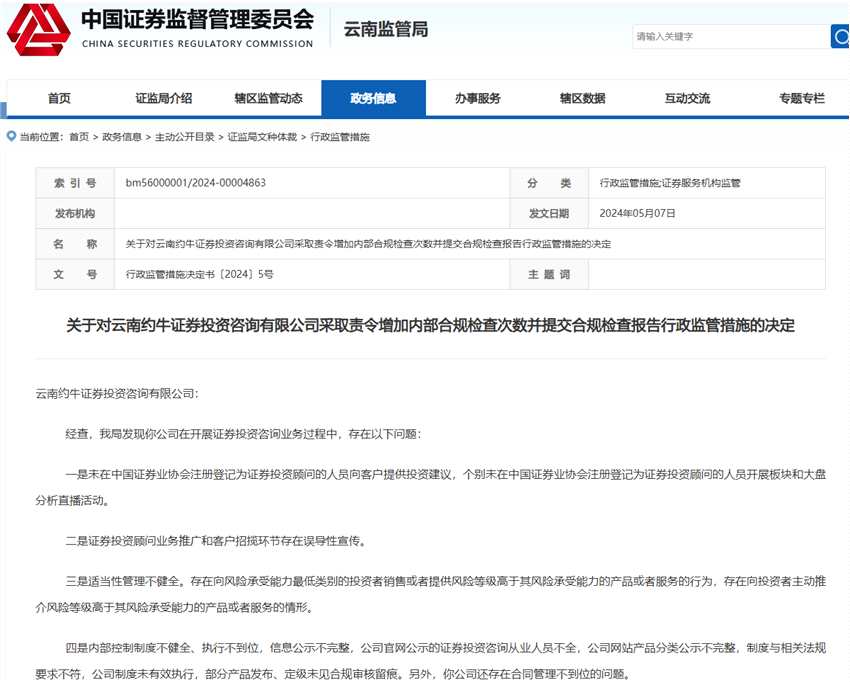
Task: Click the paragraph starting 一是未在中国证券业协会
Action: click(x=430, y=487)
